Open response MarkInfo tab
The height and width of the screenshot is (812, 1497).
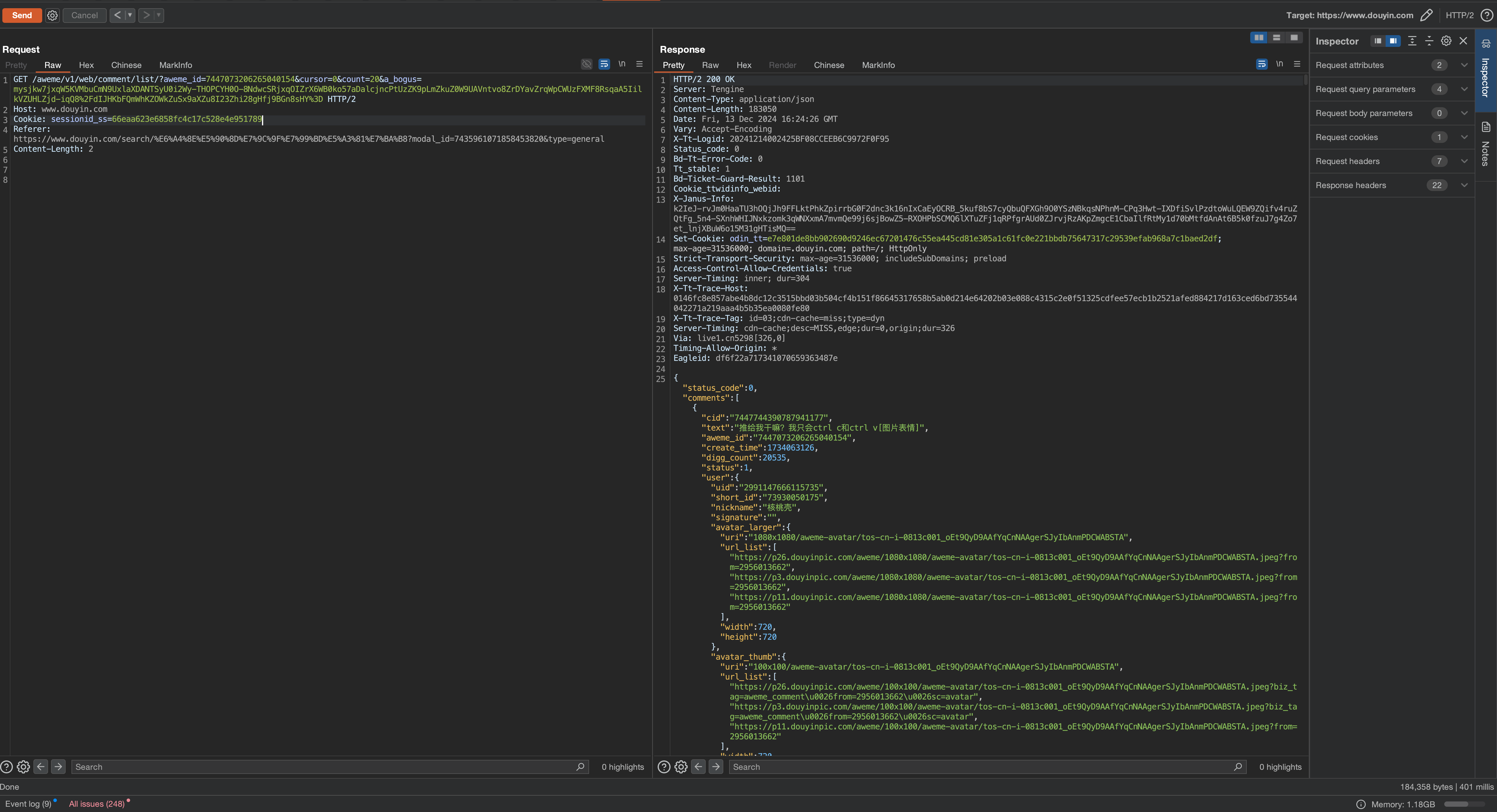pyautogui.click(x=878, y=65)
